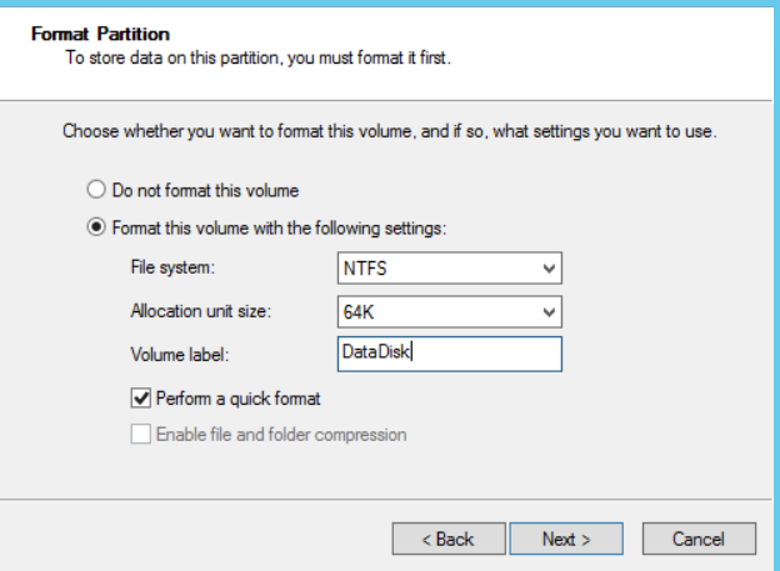Click the Perform a quick format label text
The width and height of the screenshot is (780, 571).
238,398
